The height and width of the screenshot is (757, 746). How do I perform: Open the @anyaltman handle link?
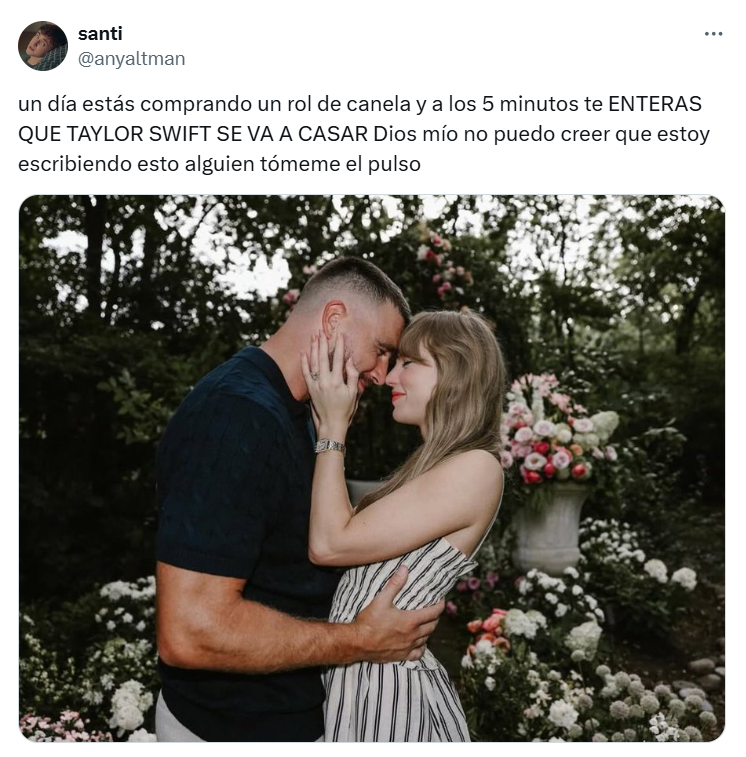coord(131,59)
